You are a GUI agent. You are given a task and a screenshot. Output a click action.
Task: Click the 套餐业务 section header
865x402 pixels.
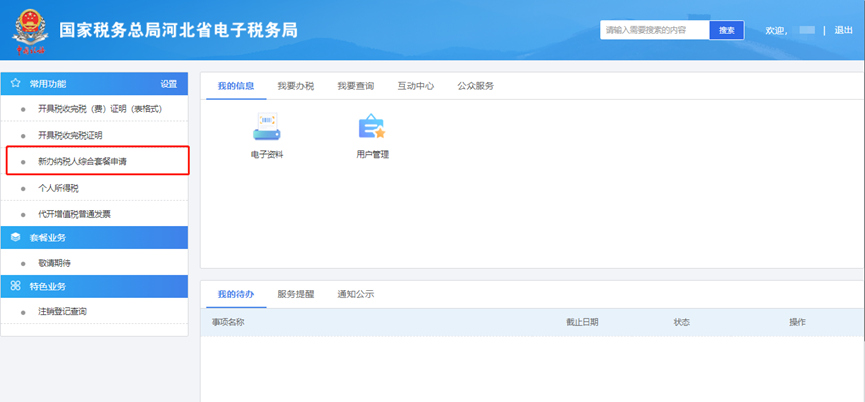[95, 238]
